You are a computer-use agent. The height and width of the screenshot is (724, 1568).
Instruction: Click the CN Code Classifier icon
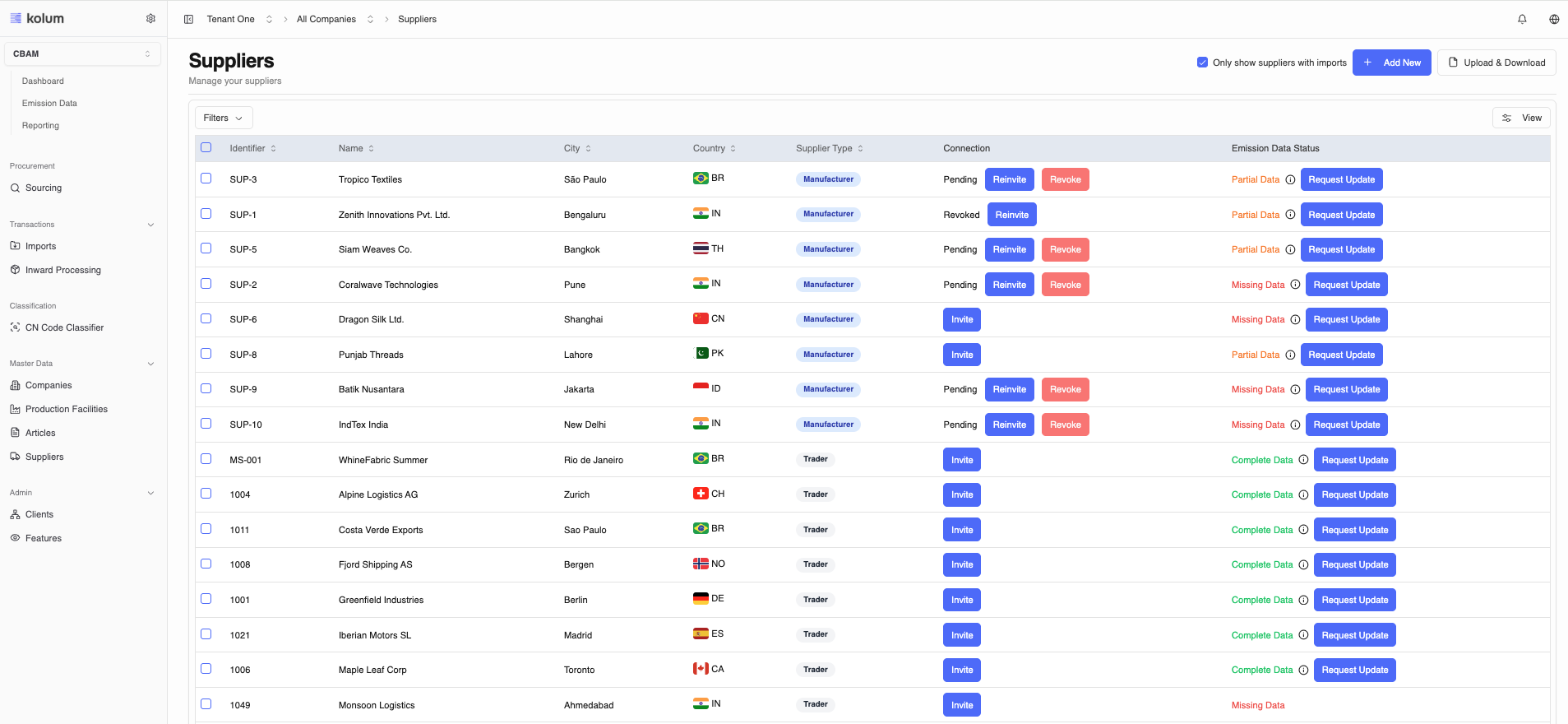point(15,327)
